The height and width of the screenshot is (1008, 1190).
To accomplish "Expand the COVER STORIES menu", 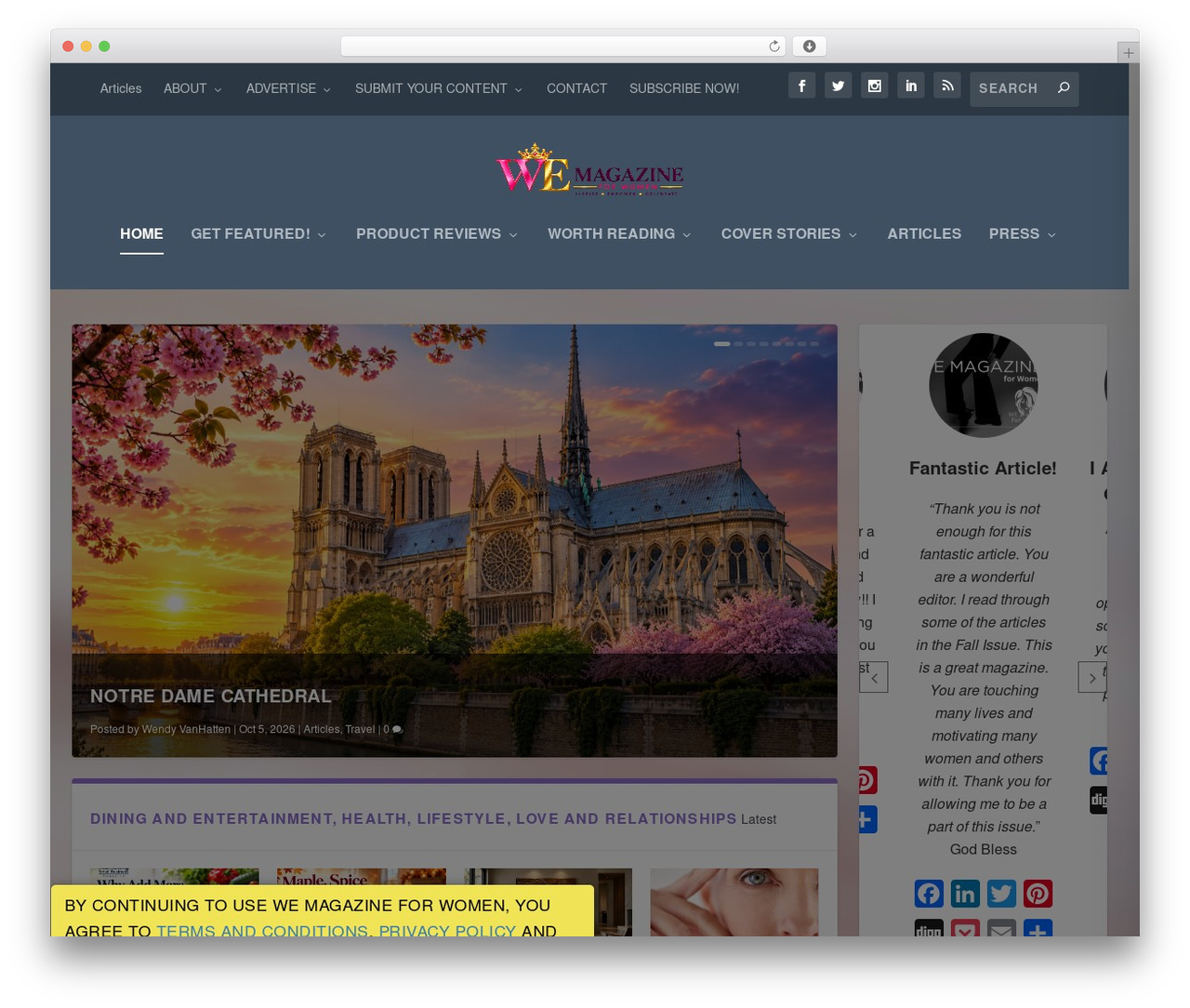I will [789, 234].
